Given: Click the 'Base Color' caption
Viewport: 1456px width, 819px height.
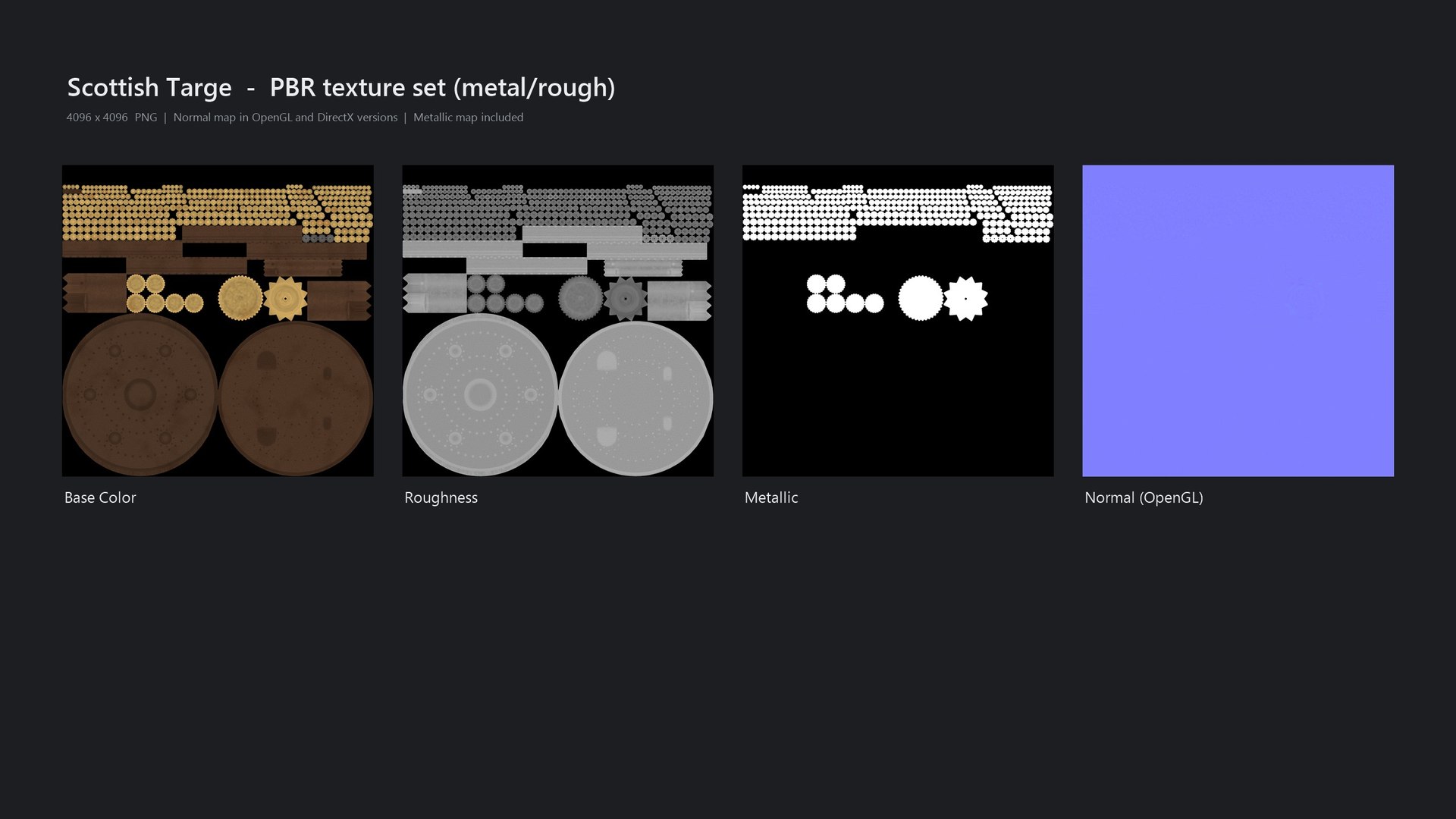Looking at the screenshot, I should coord(100,497).
